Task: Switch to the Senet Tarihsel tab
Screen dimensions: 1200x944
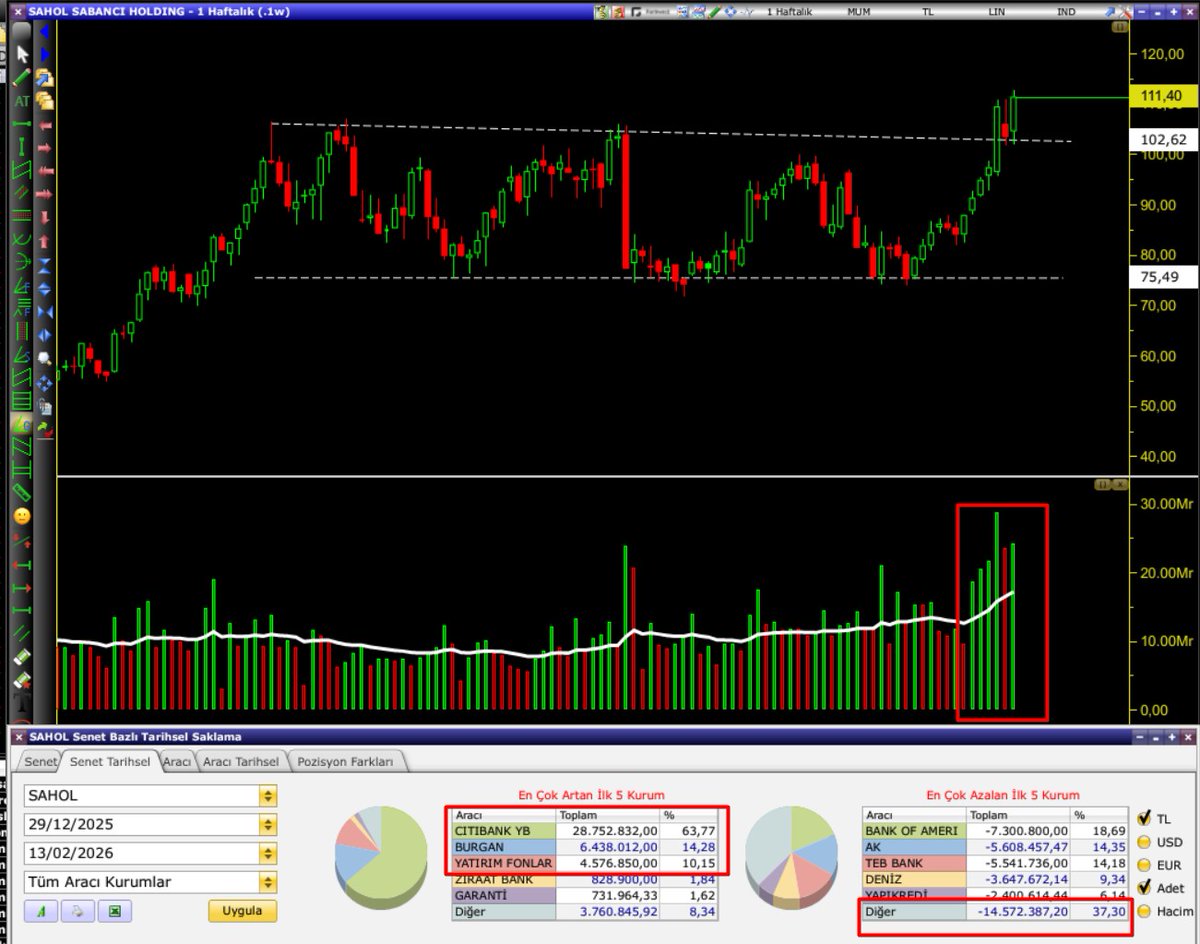Action: click(x=110, y=761)
